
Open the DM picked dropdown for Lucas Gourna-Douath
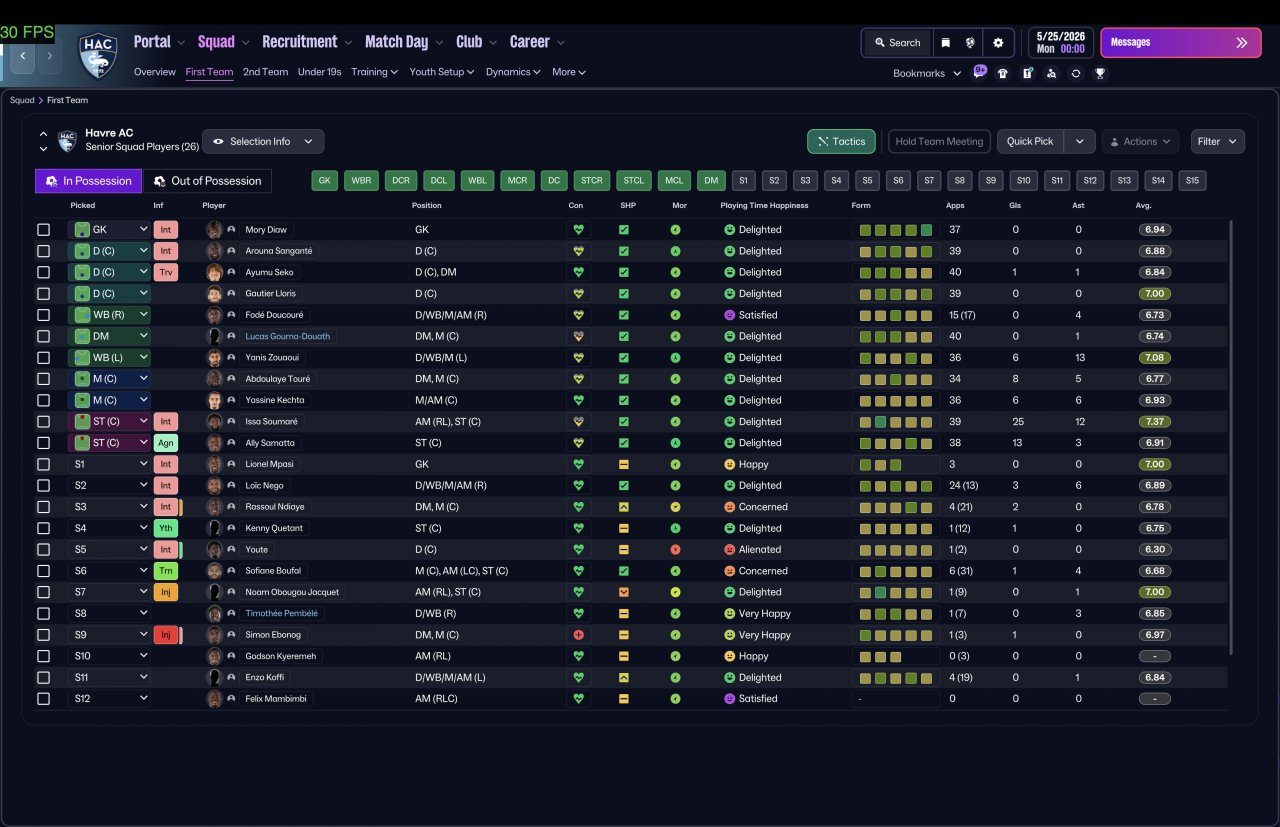109,336
